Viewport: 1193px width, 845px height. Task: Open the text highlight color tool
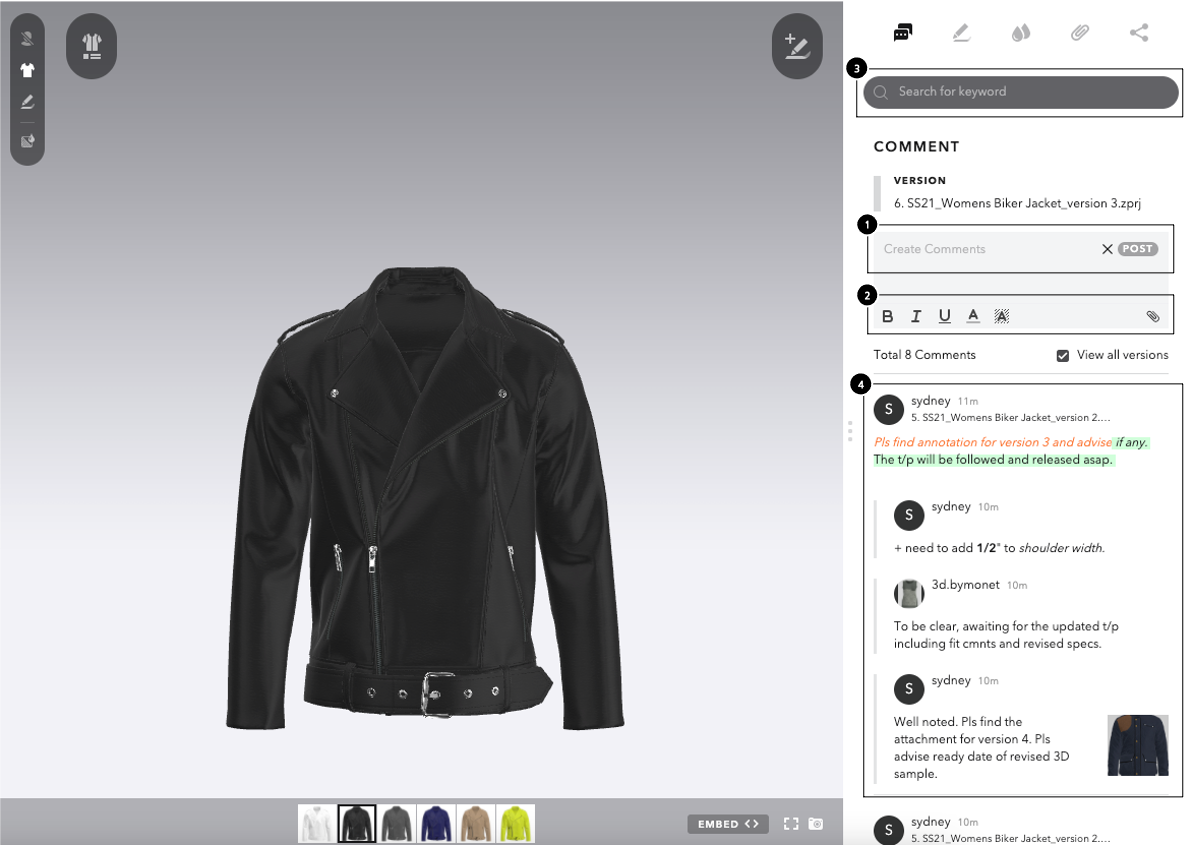tap(1001, 316)
